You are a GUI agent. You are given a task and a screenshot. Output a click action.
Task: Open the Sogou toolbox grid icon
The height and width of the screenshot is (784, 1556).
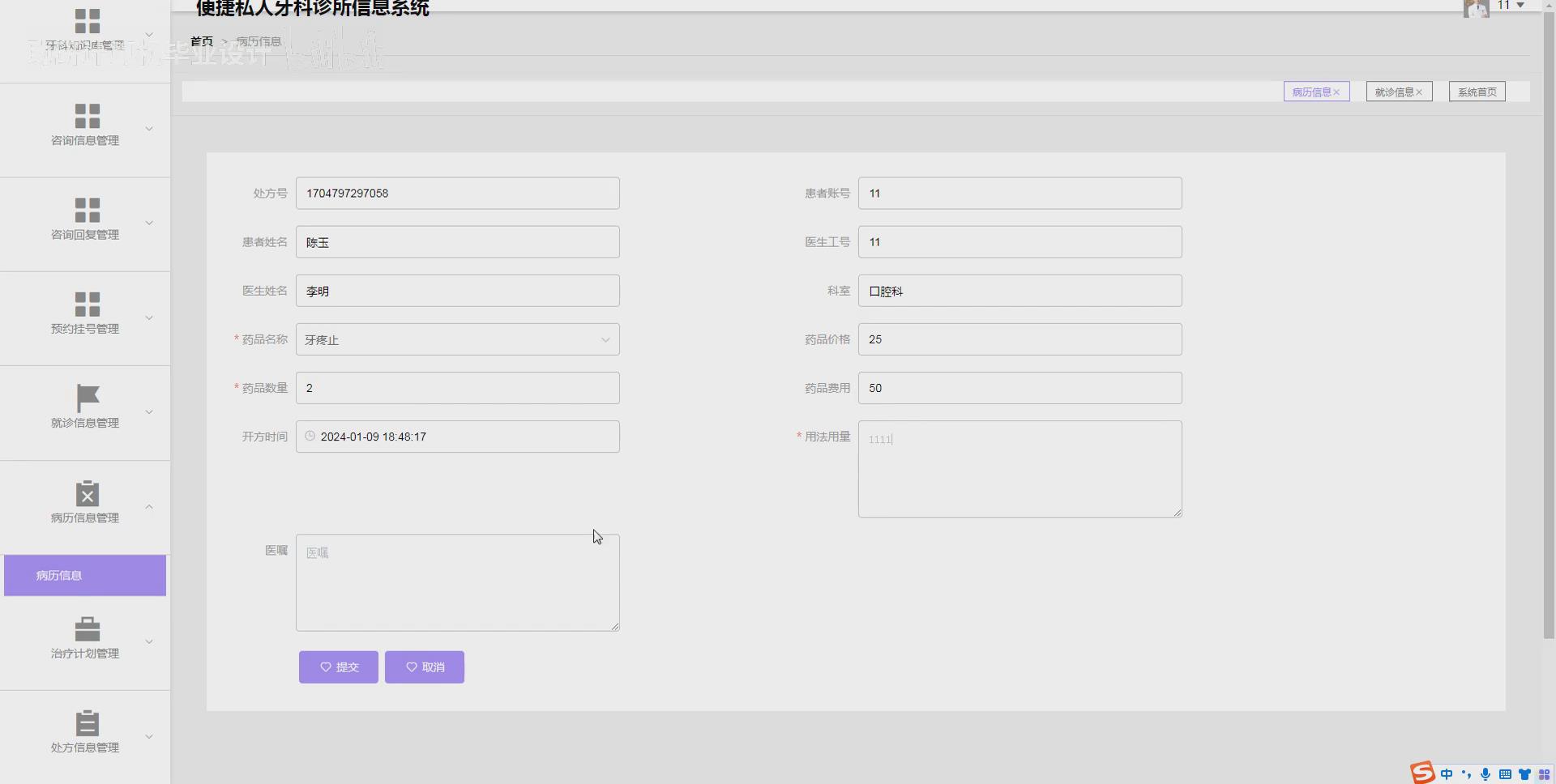point(1544,774)
